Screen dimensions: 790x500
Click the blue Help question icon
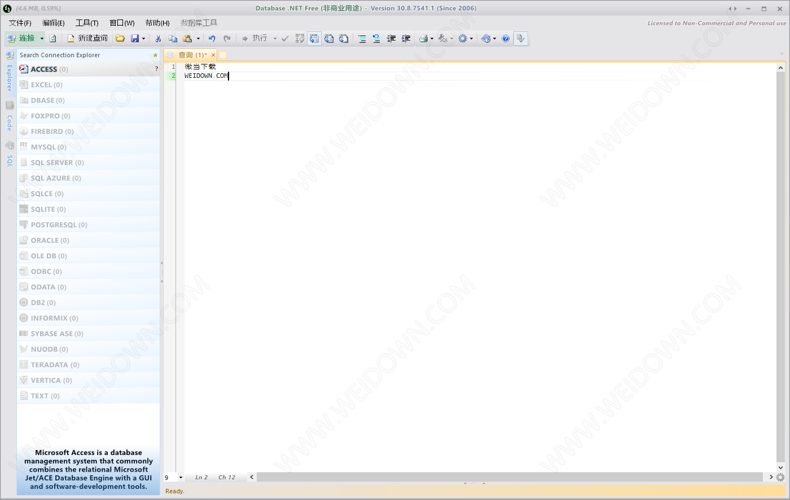click(506, 39)
